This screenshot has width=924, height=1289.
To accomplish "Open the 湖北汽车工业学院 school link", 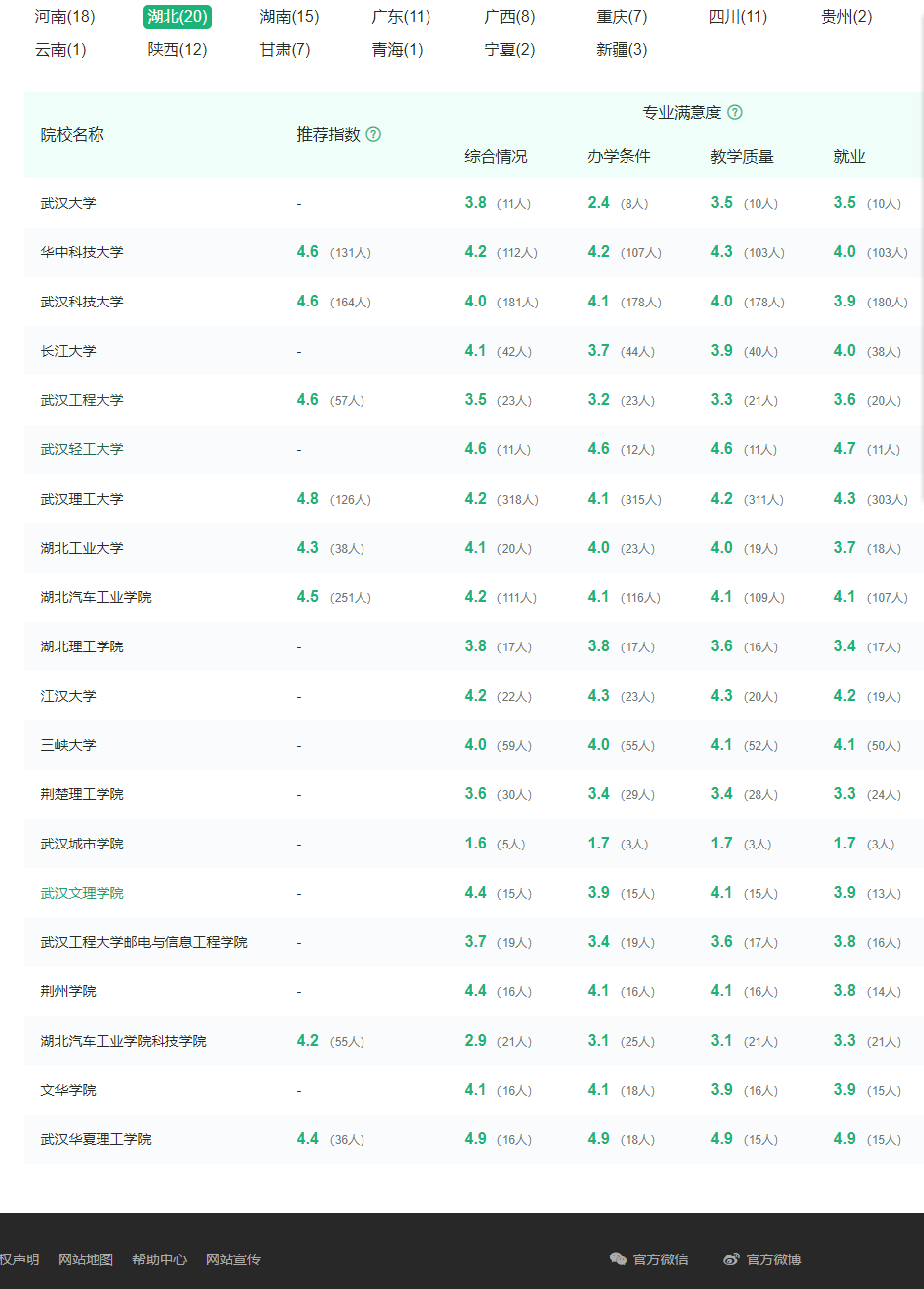I will click(97, 597).
